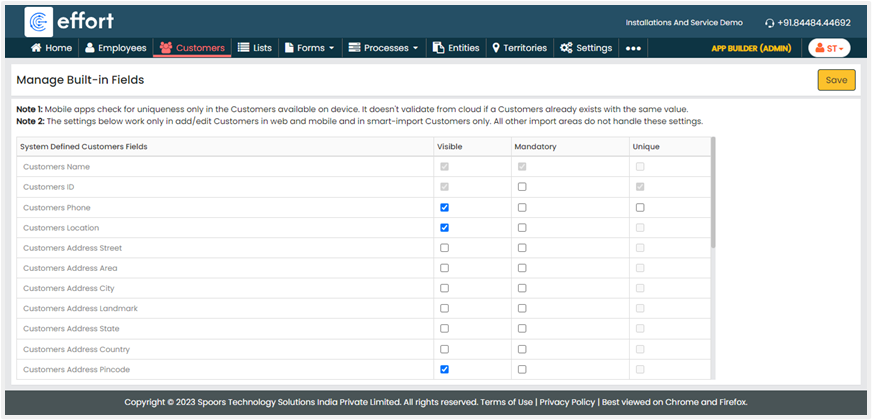Open Entities with the copy icon
Image resolution: width=872 pixels, height=420 pixels.
(x=438, y=48)
